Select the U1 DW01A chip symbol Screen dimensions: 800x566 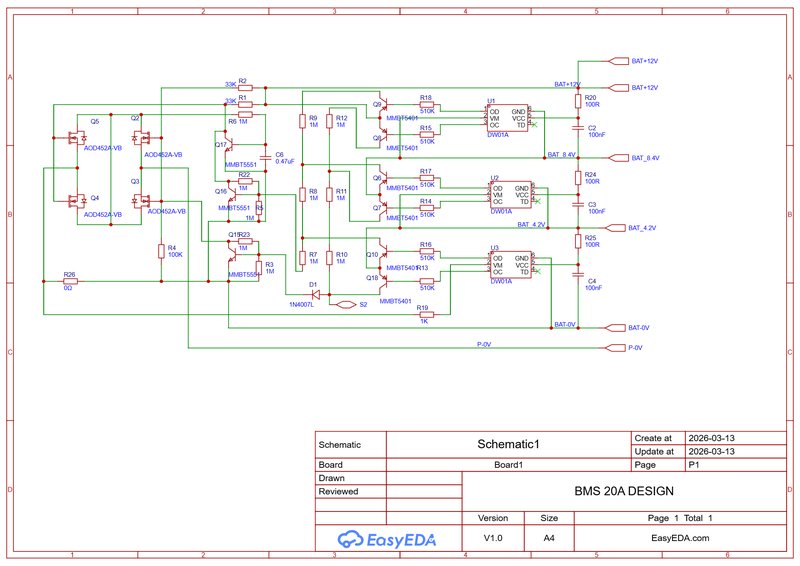pos(508,118)
